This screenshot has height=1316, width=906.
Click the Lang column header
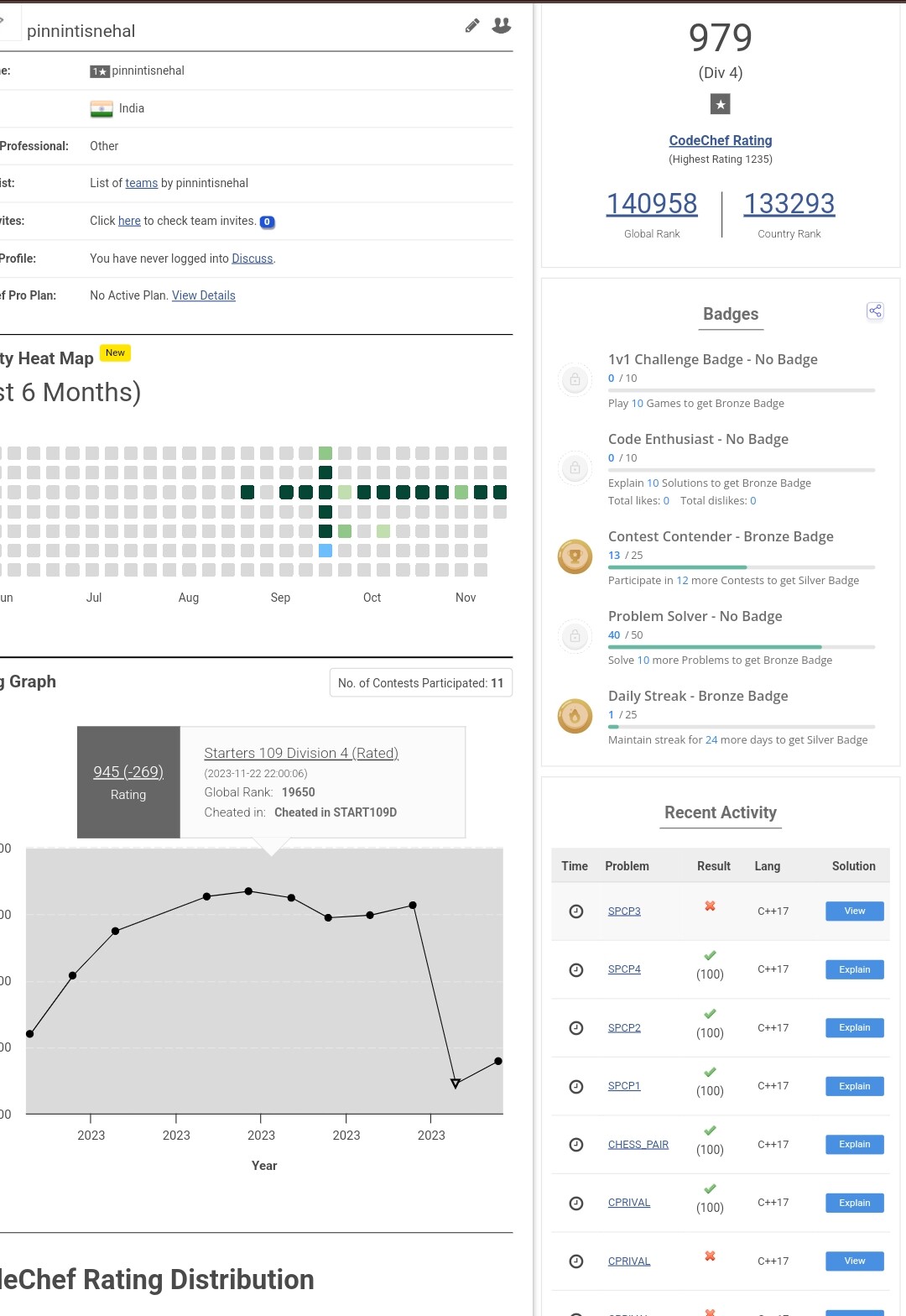[767, 866]
